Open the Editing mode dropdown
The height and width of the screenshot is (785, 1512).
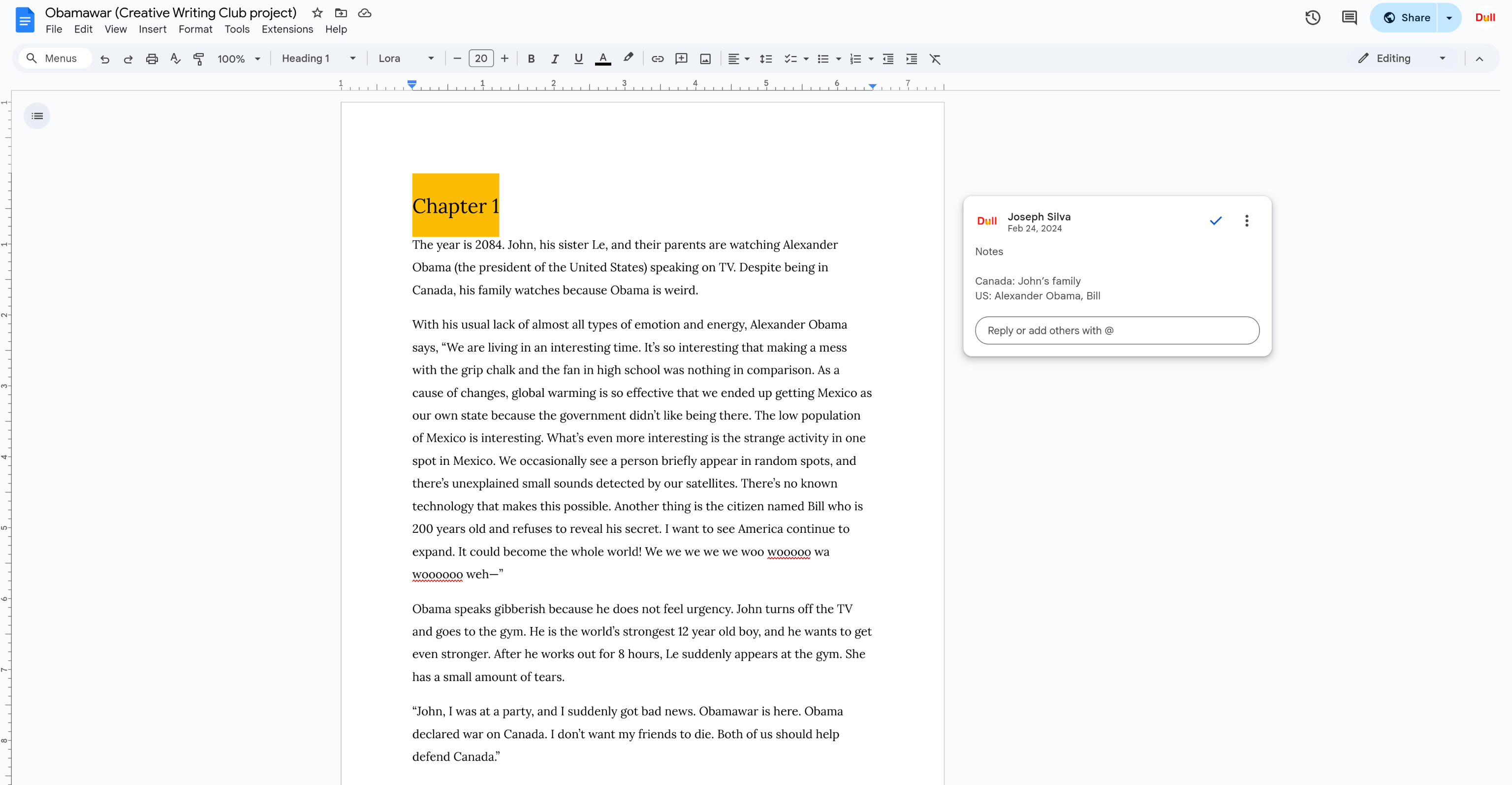pyautogui.click(x=1402, y=58)
